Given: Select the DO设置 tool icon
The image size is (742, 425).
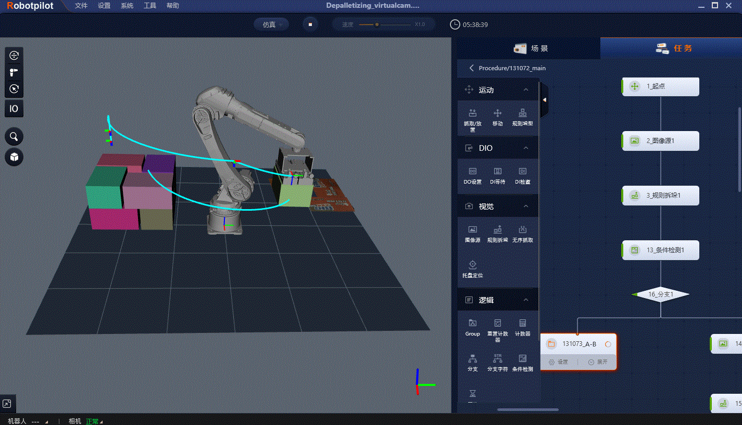Looking at the screenshot, I should coord(472,176).
